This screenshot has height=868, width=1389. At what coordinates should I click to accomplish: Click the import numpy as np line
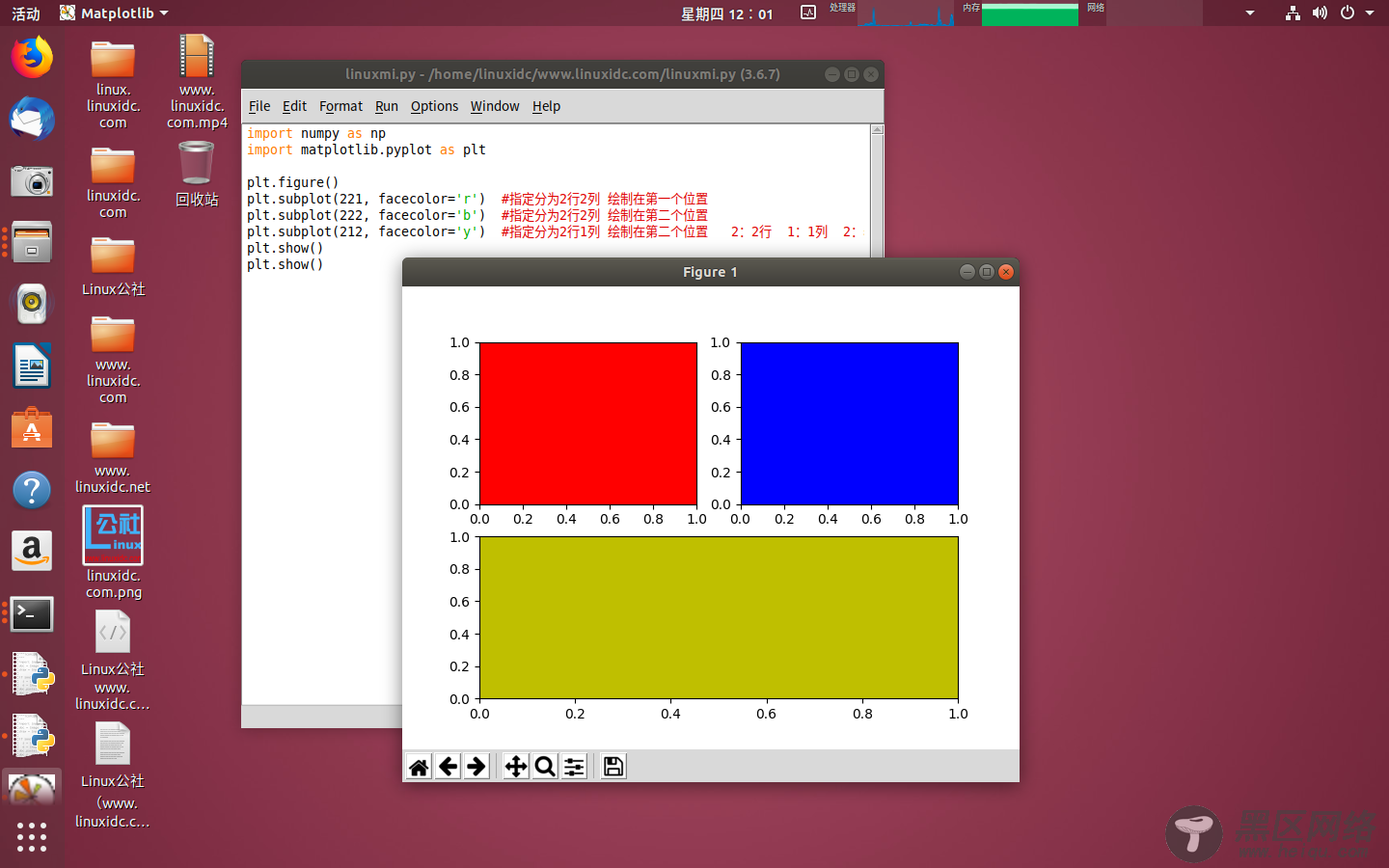point(316,133)
